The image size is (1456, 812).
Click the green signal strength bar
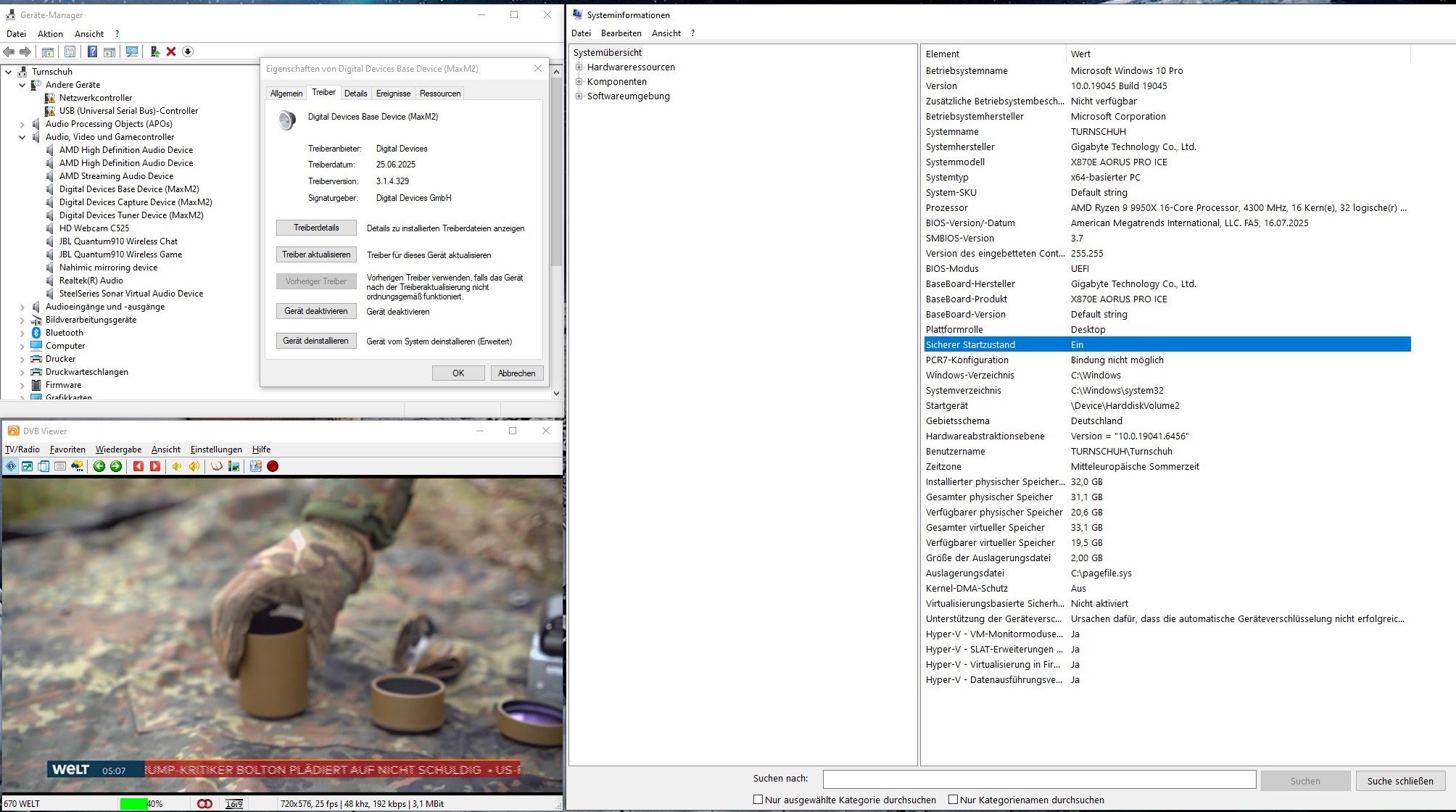134,803
